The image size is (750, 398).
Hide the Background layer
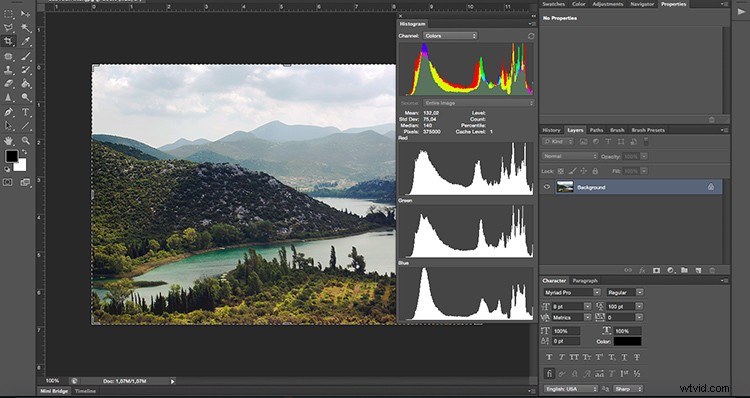tap(547, 188)
